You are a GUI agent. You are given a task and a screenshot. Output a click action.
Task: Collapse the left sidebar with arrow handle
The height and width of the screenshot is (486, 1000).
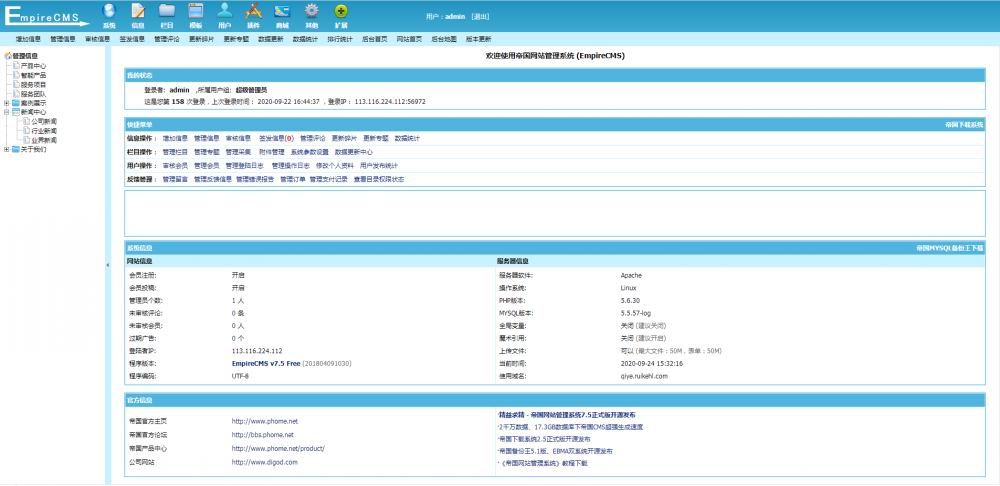coord(107,265)
